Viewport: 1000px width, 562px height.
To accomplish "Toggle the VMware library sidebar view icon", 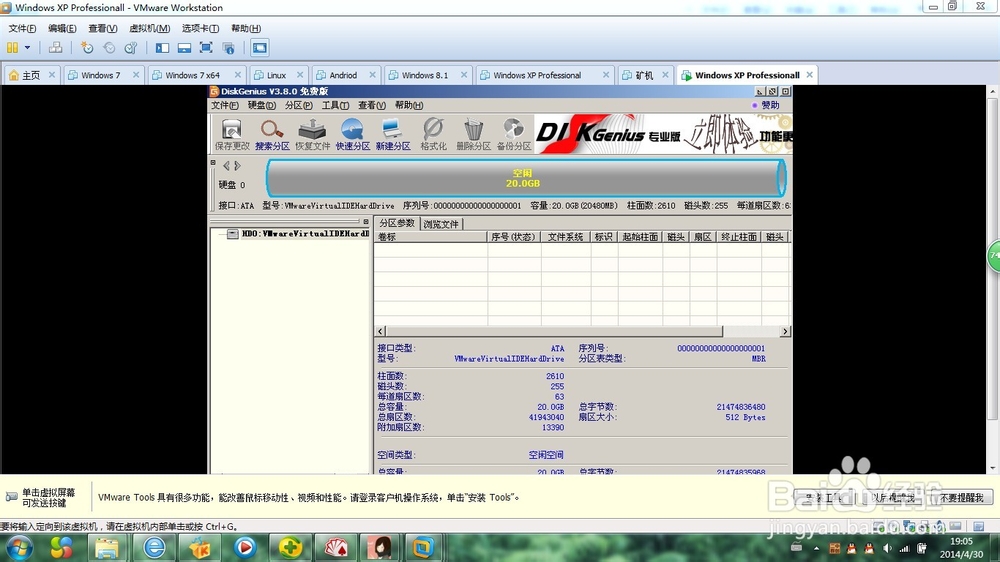I will pyautogui.click(x=163, y=48).
